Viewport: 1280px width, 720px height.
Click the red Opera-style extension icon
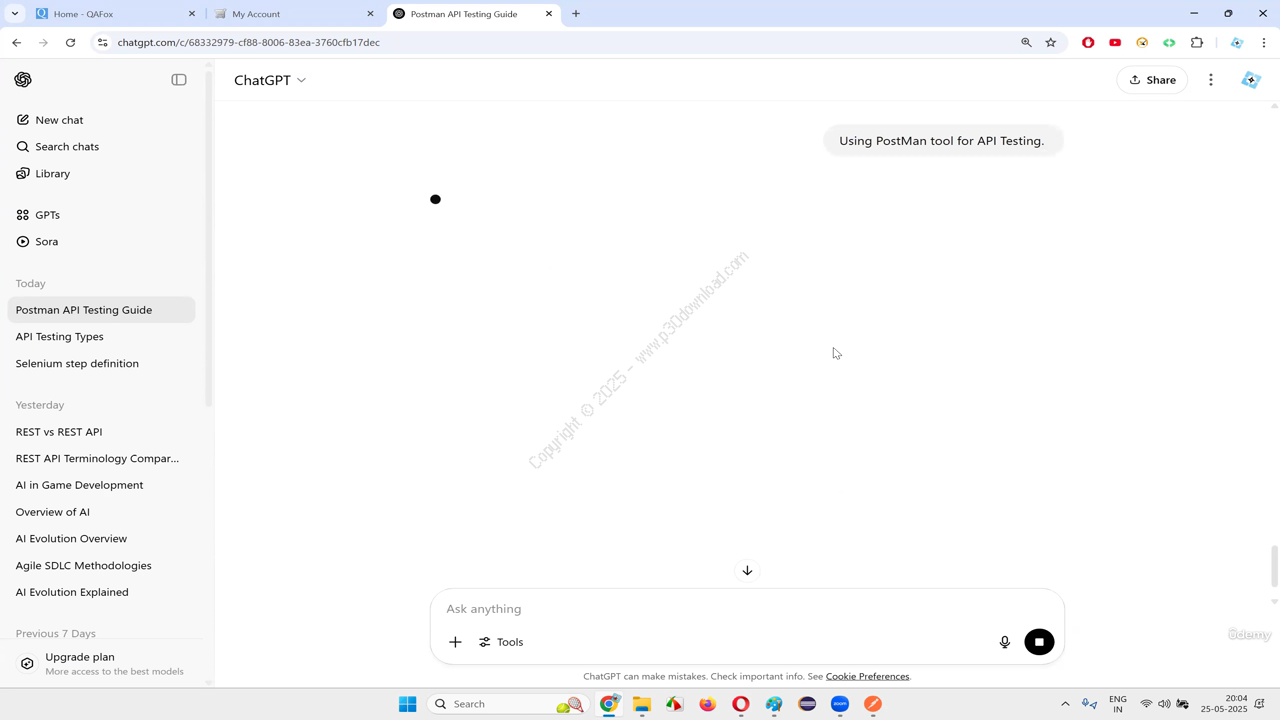[1088, 43]
